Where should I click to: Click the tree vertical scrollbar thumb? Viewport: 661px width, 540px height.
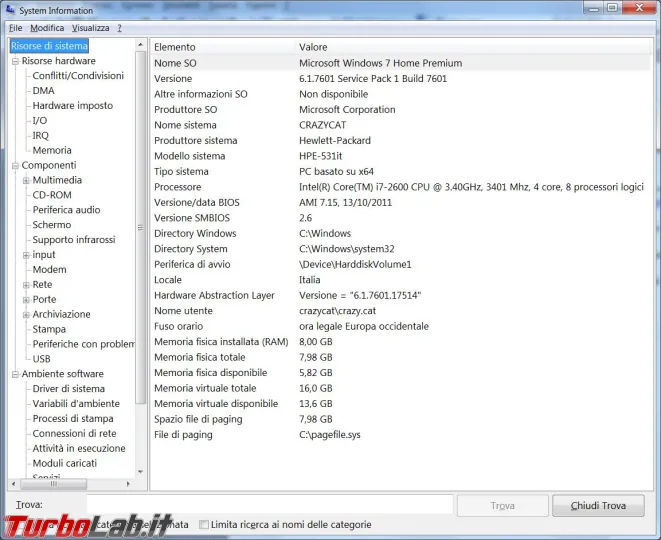(x=141, y=228)
